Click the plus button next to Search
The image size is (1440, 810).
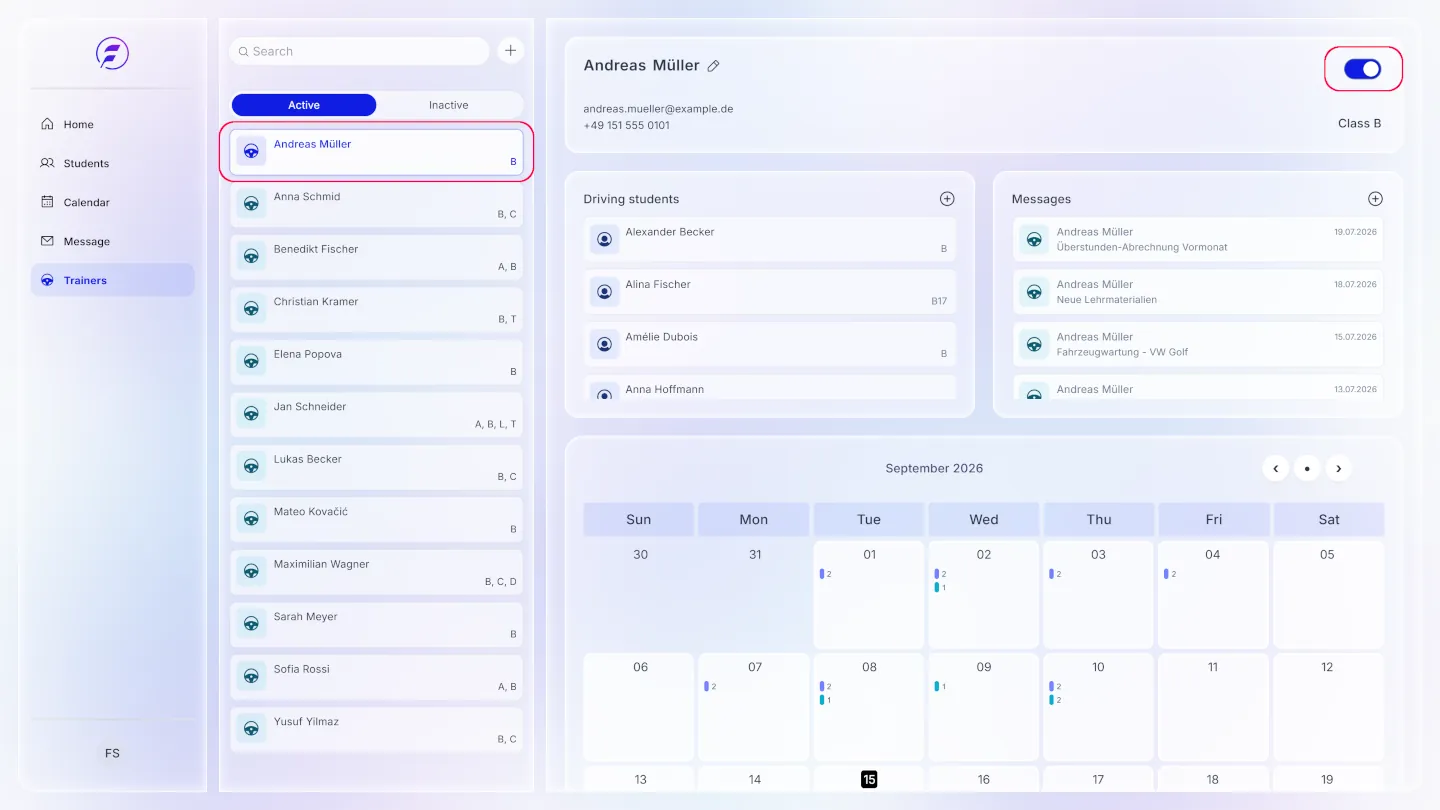click(510, 51)
